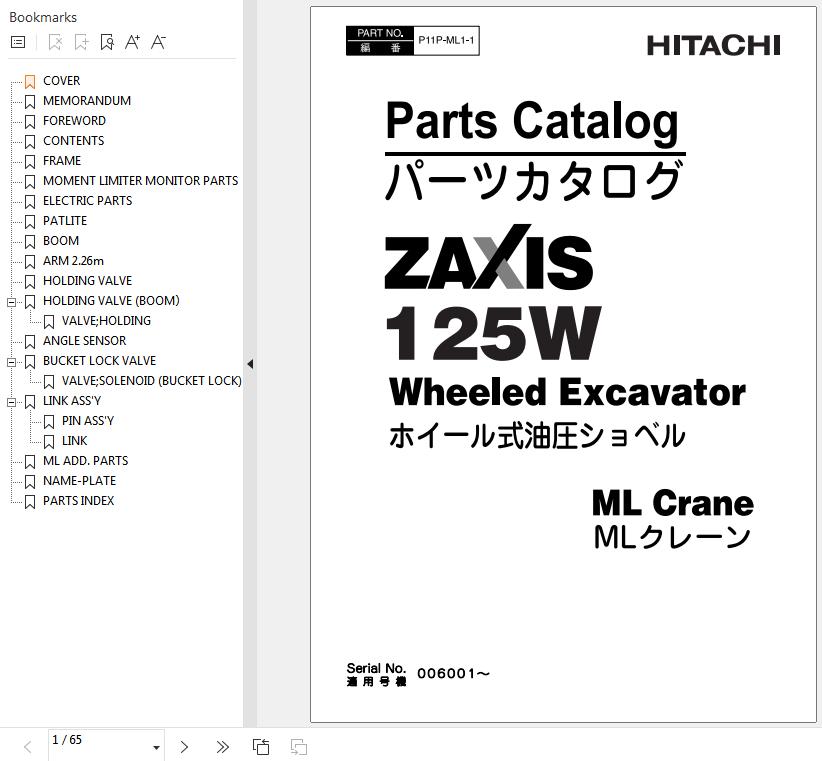Open the NAME-PLATE bookmark
Screen dimensions: 822x761
point(79,481)
